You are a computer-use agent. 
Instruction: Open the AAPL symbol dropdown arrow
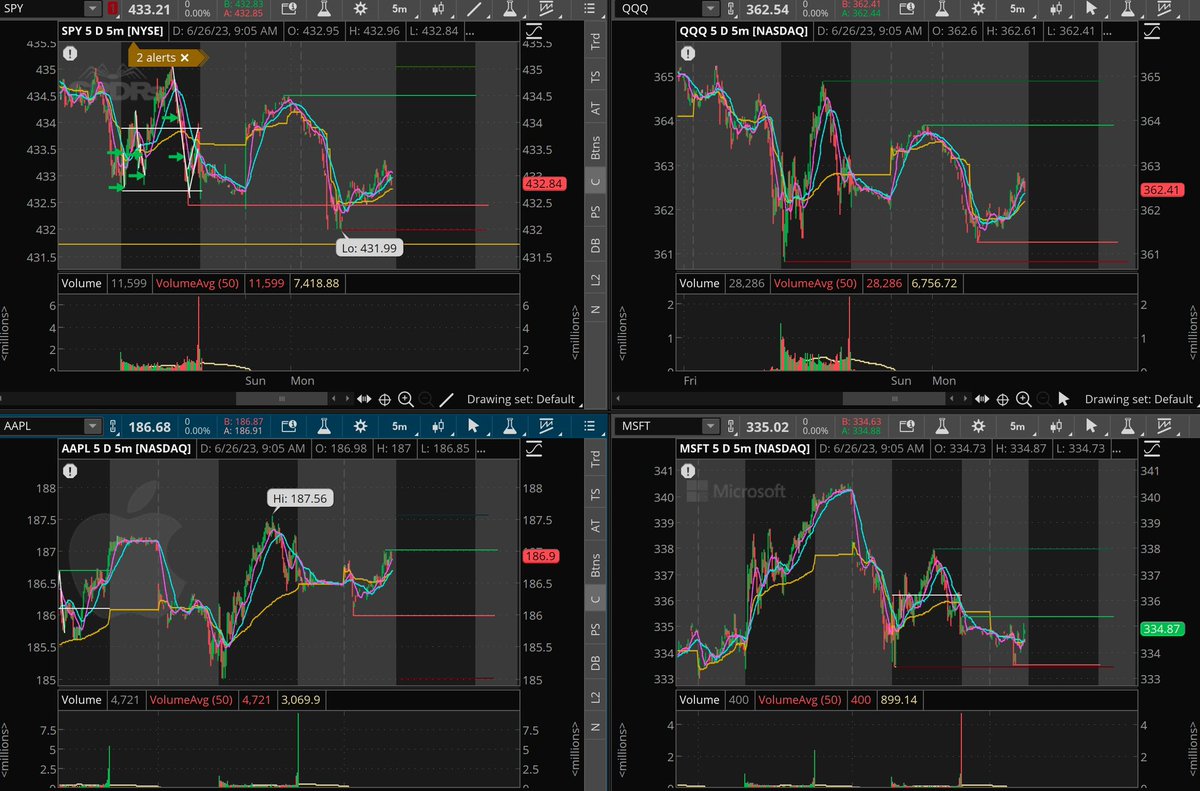pyautogui.click(x=92, y=427)
